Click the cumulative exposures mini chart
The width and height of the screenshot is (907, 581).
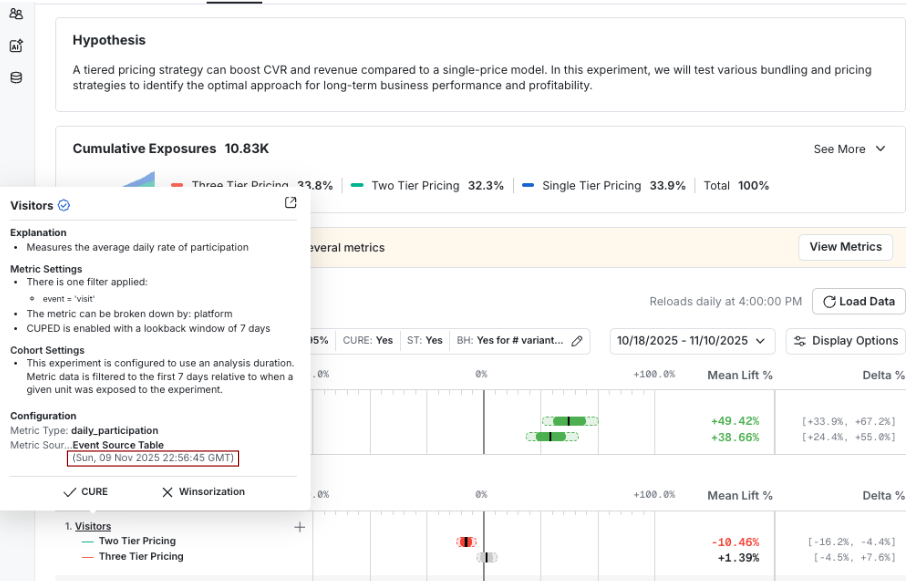(139, 179)
